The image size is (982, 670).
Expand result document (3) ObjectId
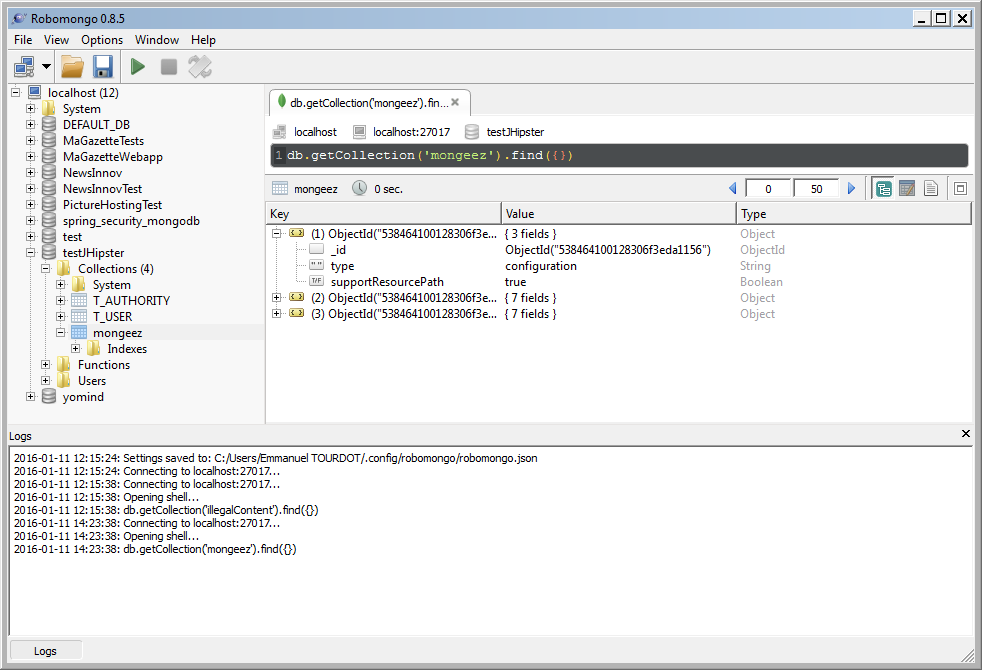(x=276, y=313)
